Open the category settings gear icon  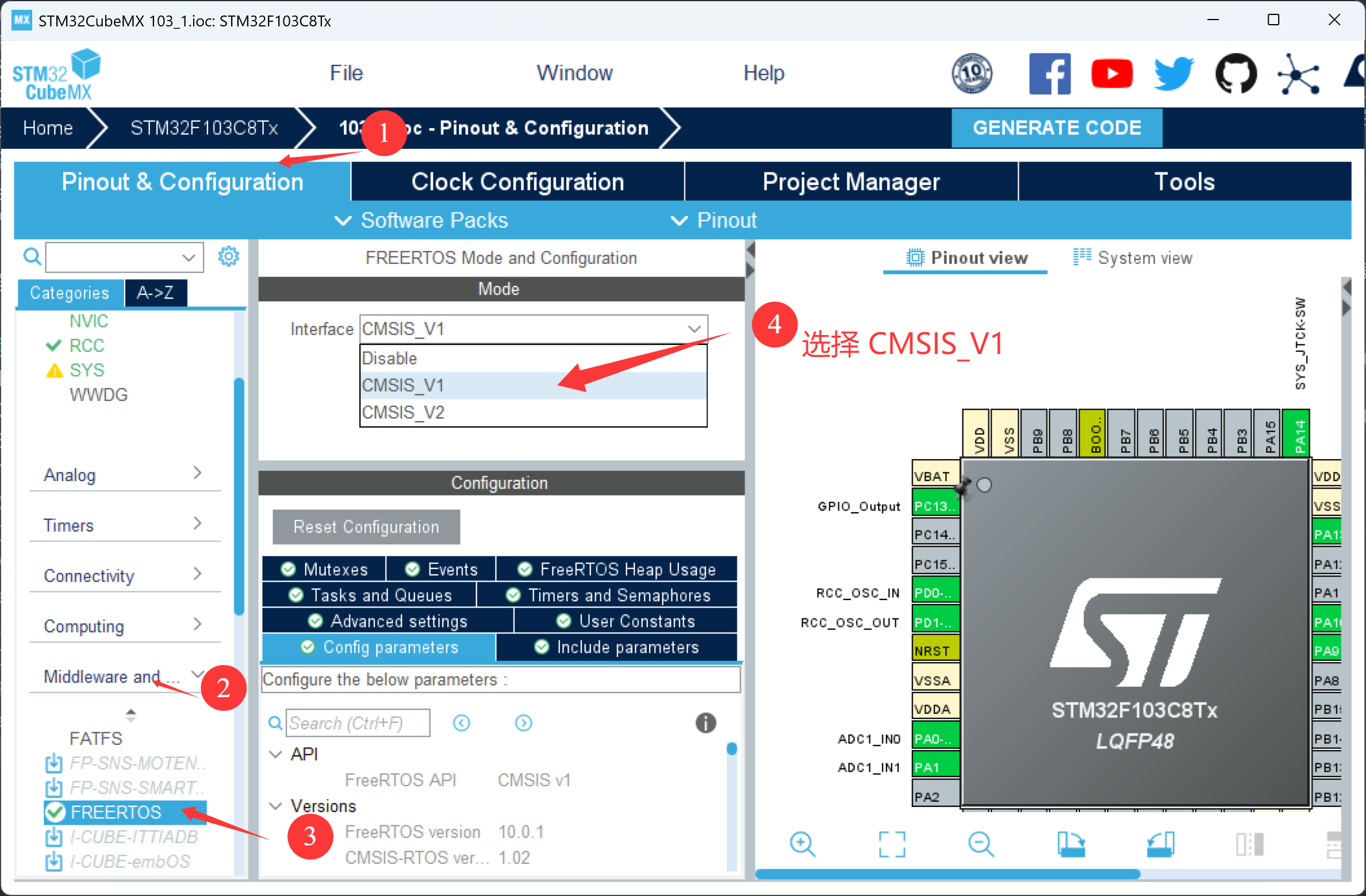(228, 256)
